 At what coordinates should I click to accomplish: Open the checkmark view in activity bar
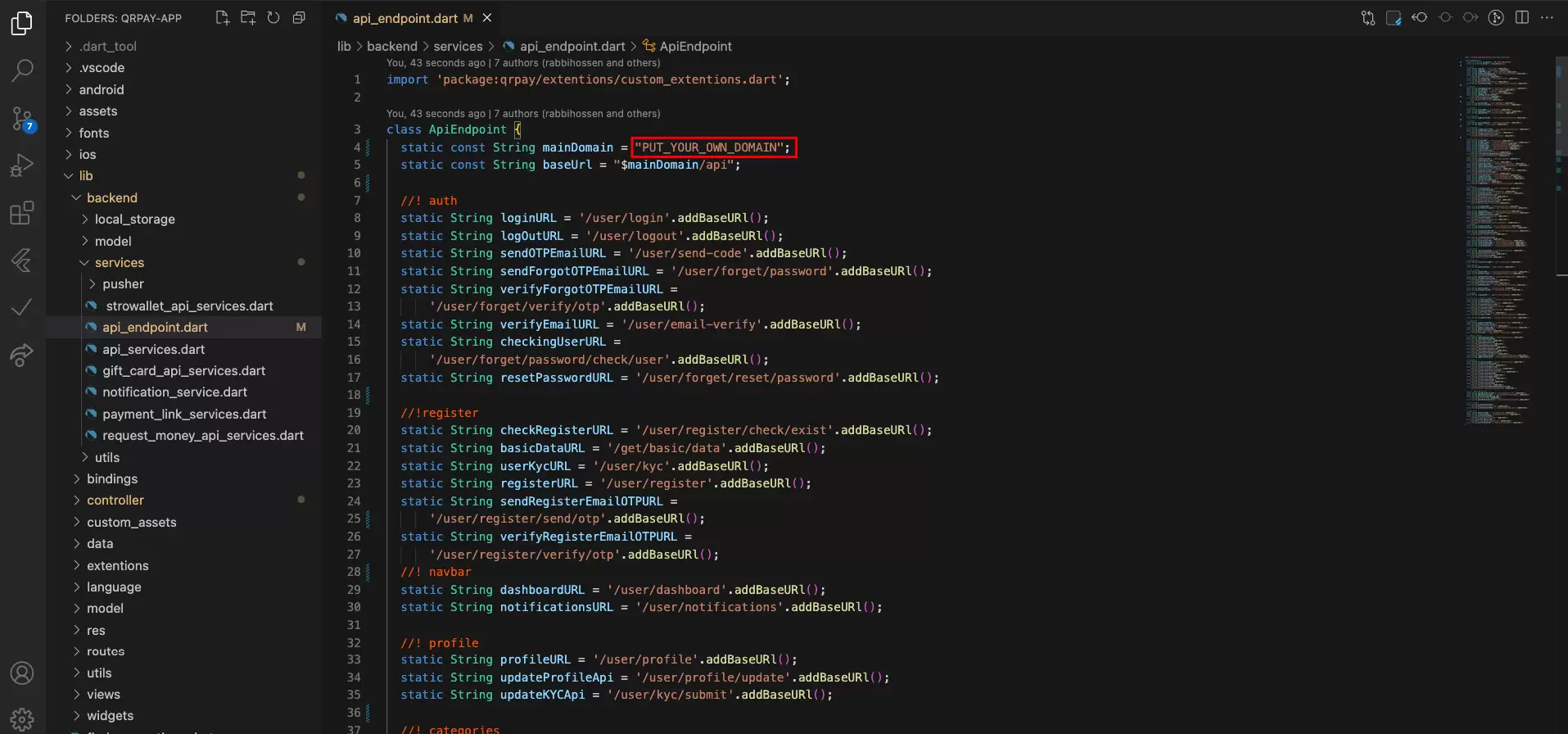22,307
